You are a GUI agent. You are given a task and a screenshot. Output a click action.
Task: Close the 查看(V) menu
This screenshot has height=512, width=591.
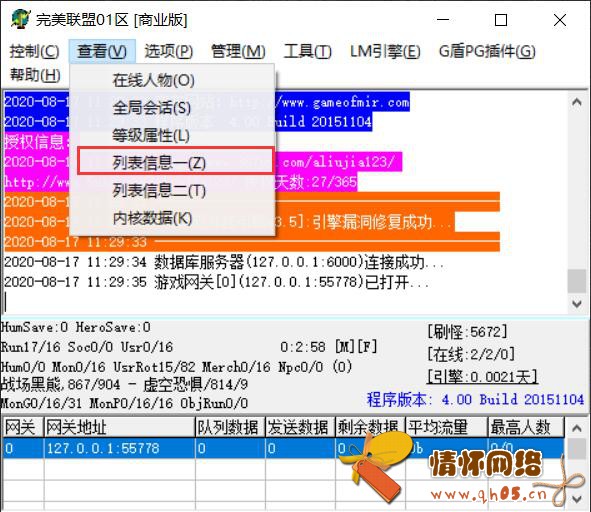(x=102, y=51)
